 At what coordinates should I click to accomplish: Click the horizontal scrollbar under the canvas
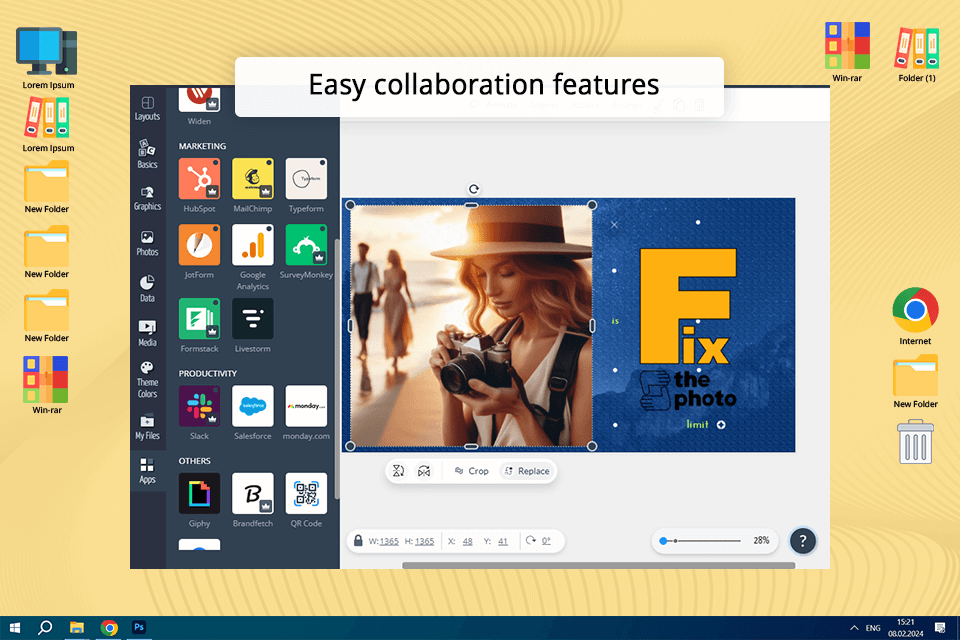[598, 565]
